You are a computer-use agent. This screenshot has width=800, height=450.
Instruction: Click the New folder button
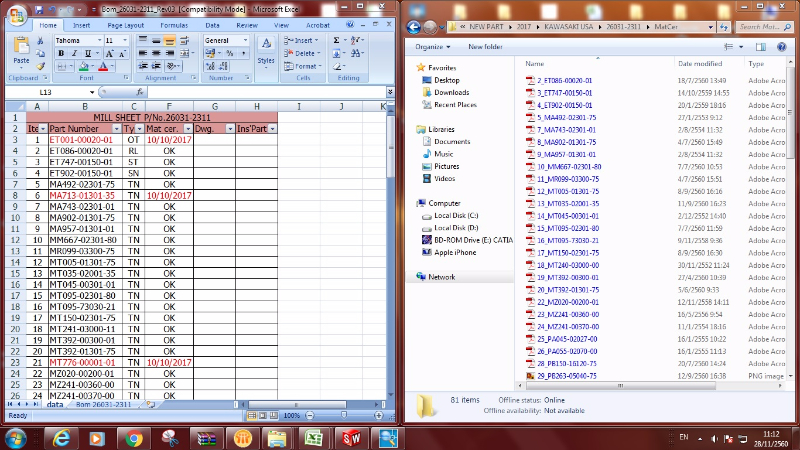(x=486, y=46)
